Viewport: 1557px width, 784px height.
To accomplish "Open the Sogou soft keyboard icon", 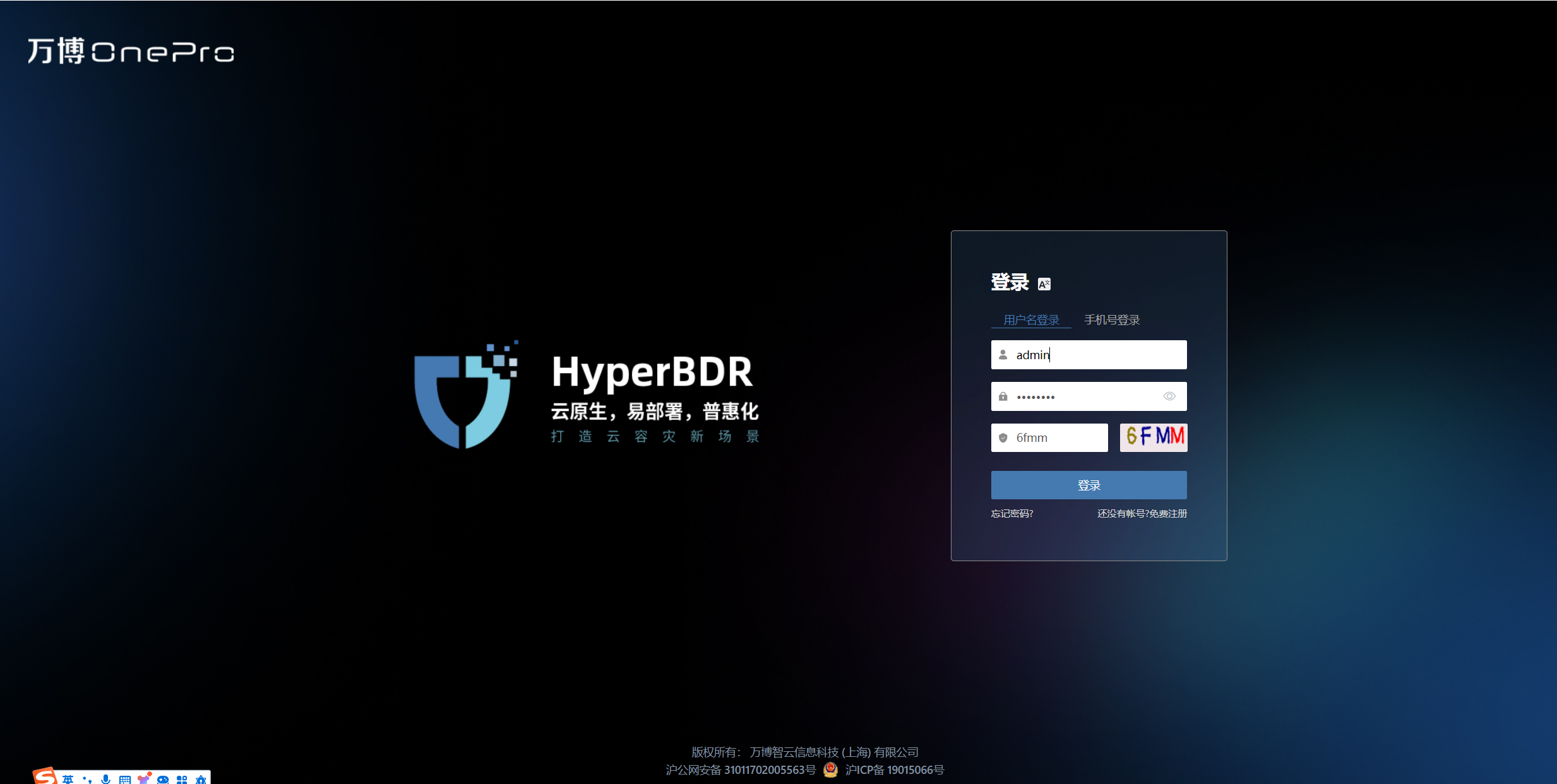I will click(125, 780).
